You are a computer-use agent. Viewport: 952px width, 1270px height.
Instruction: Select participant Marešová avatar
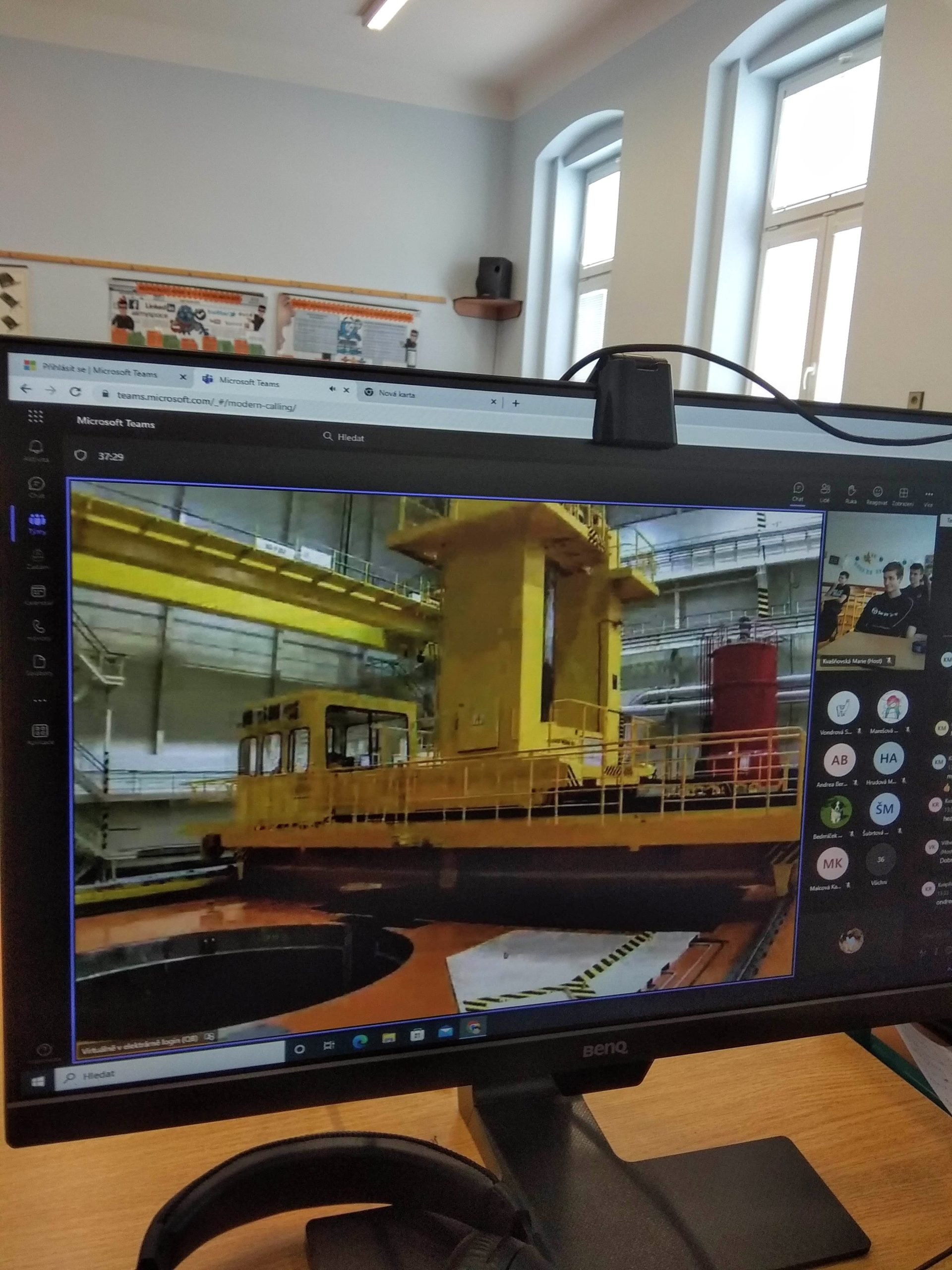coord(892,706)
